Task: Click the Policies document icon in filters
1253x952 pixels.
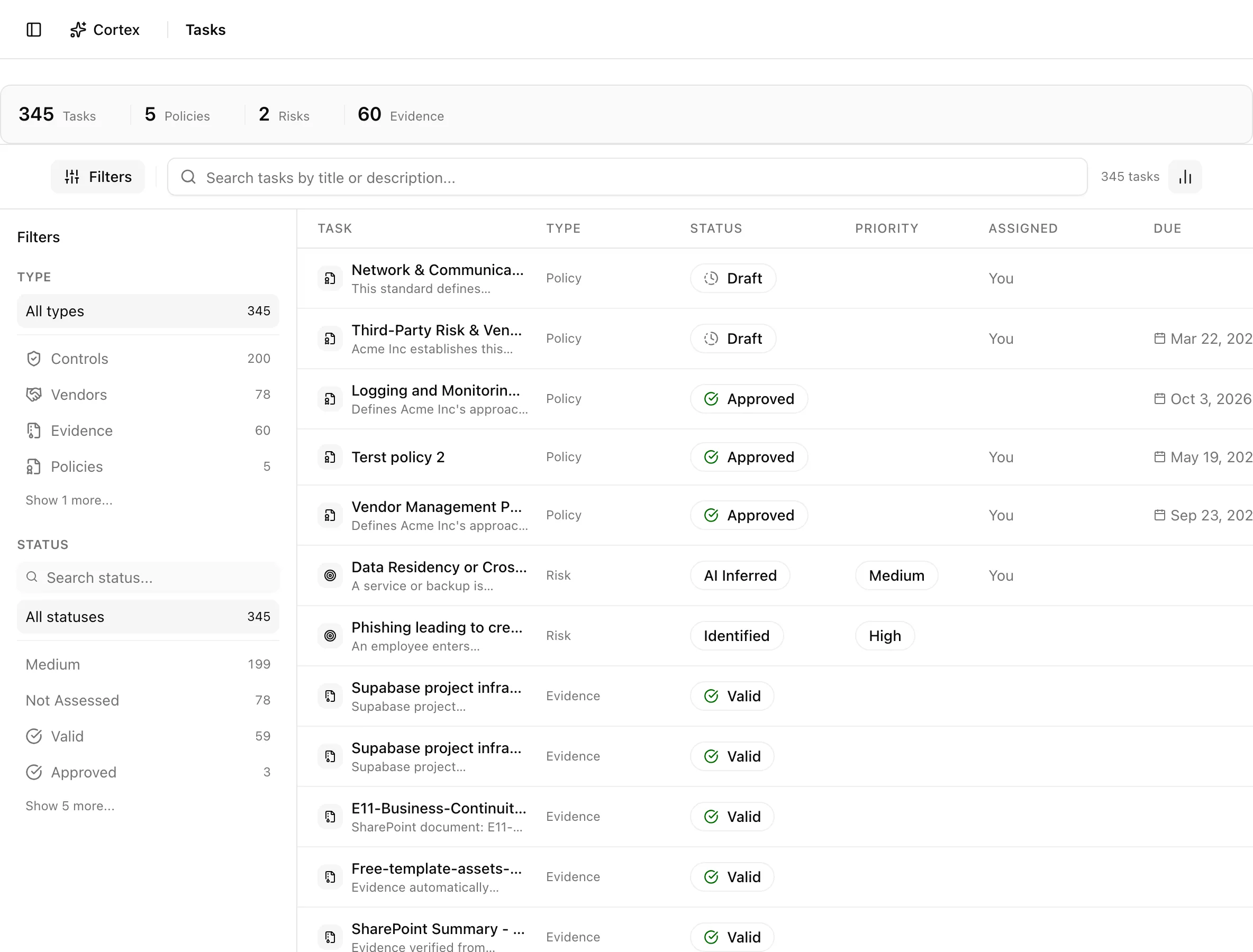Action: click(x=34, y=466)
